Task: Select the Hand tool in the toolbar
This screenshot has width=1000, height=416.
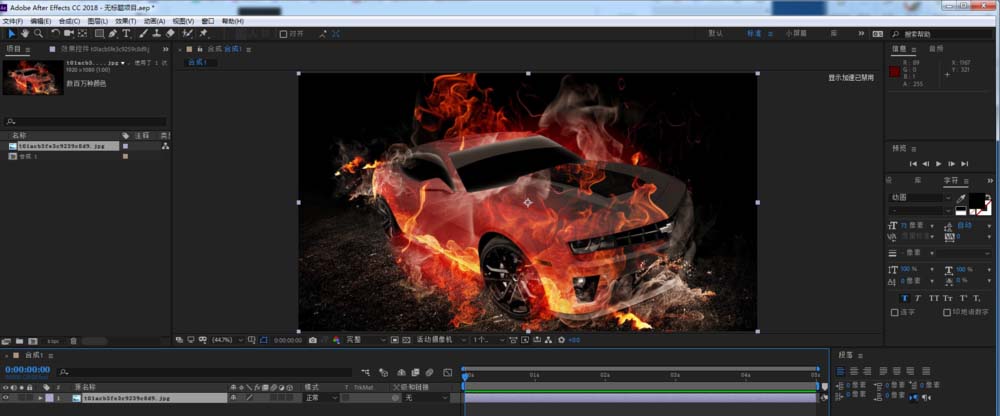Action: [x=25, y=33]
